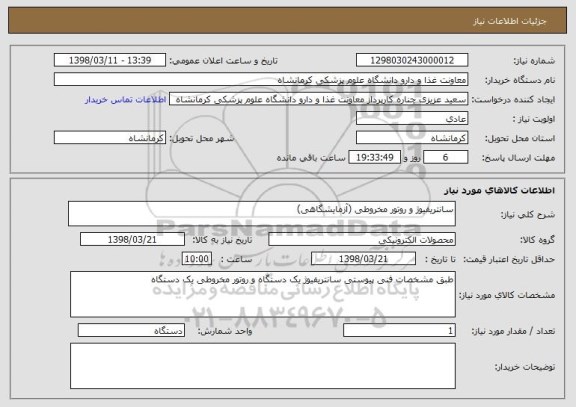
Task: Click the empty توضیحات خریدار text area
Action: [263, 366]
